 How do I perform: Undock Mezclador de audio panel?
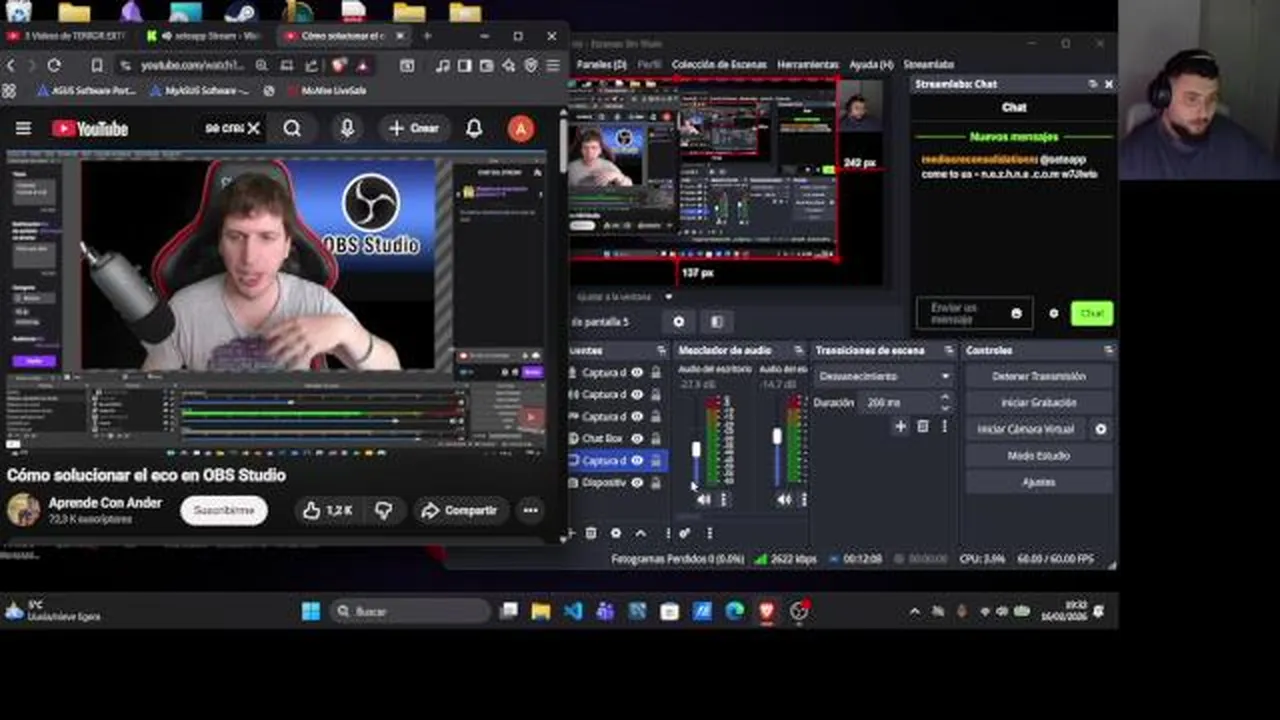pos(798,350)
